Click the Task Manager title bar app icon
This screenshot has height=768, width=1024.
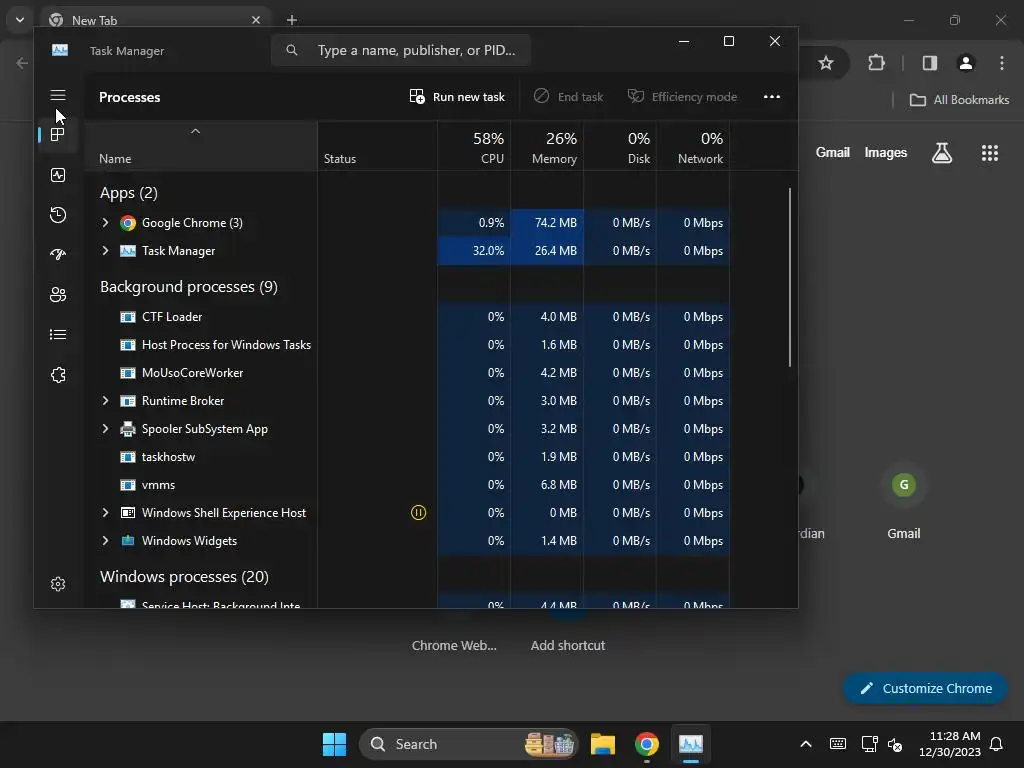[x=60, y=50]
